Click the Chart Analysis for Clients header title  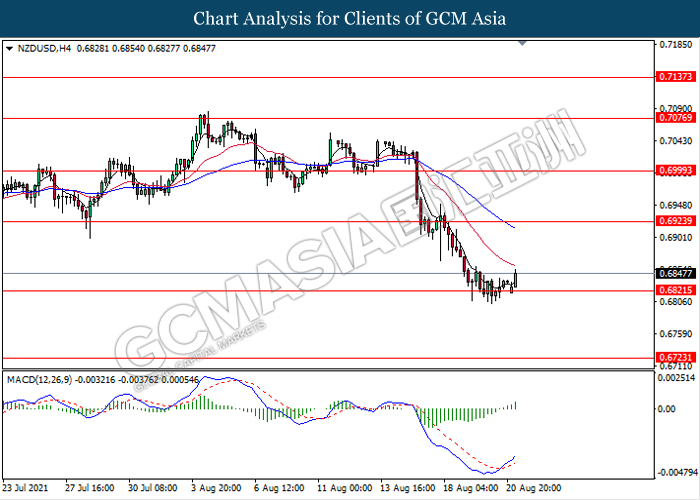tap(350, 18)
